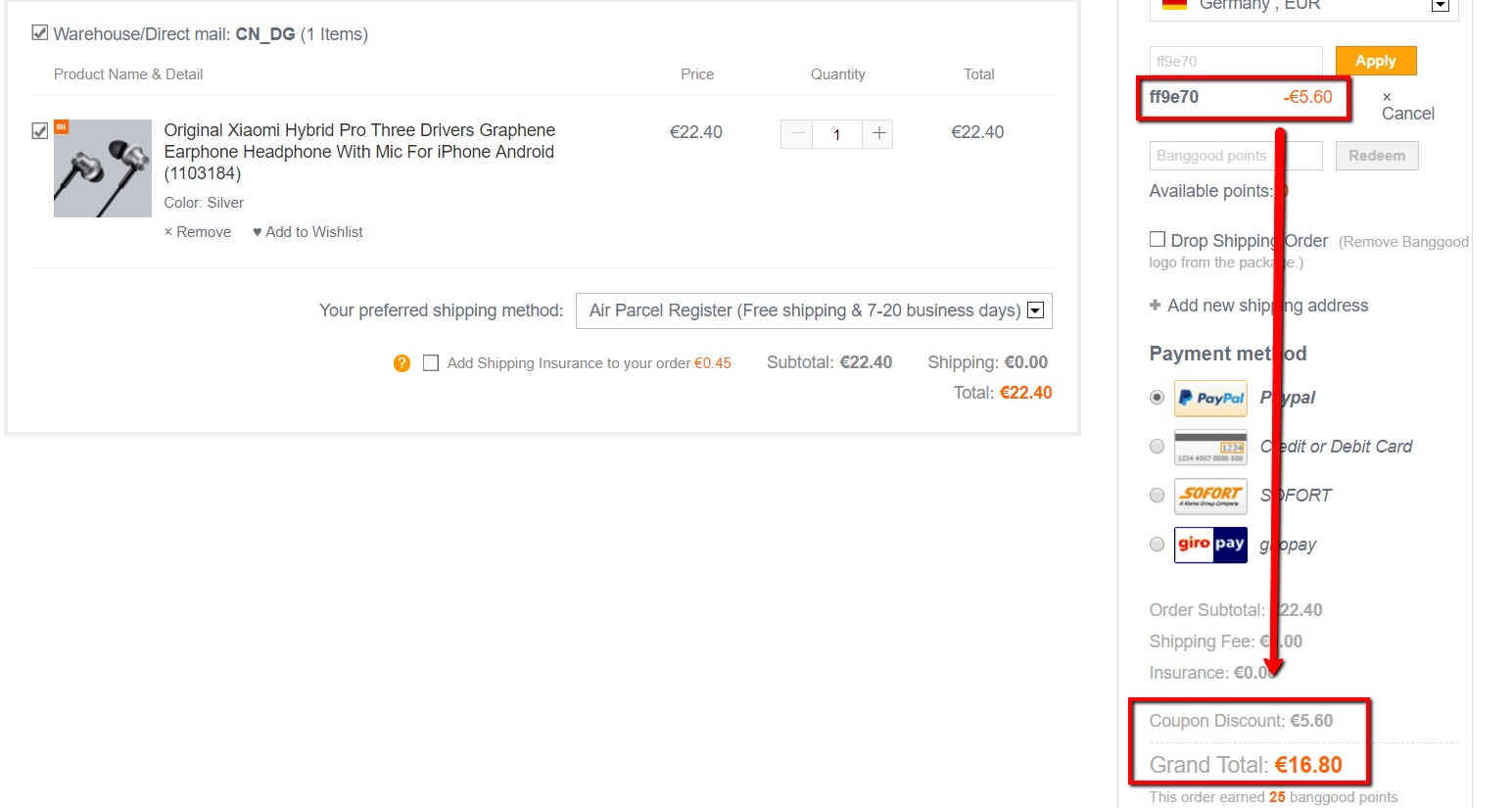The height and width of the screenshot is (808, 1512).
Task: Decrease quantity with the minus button
Action: click(x=797, y=133)
